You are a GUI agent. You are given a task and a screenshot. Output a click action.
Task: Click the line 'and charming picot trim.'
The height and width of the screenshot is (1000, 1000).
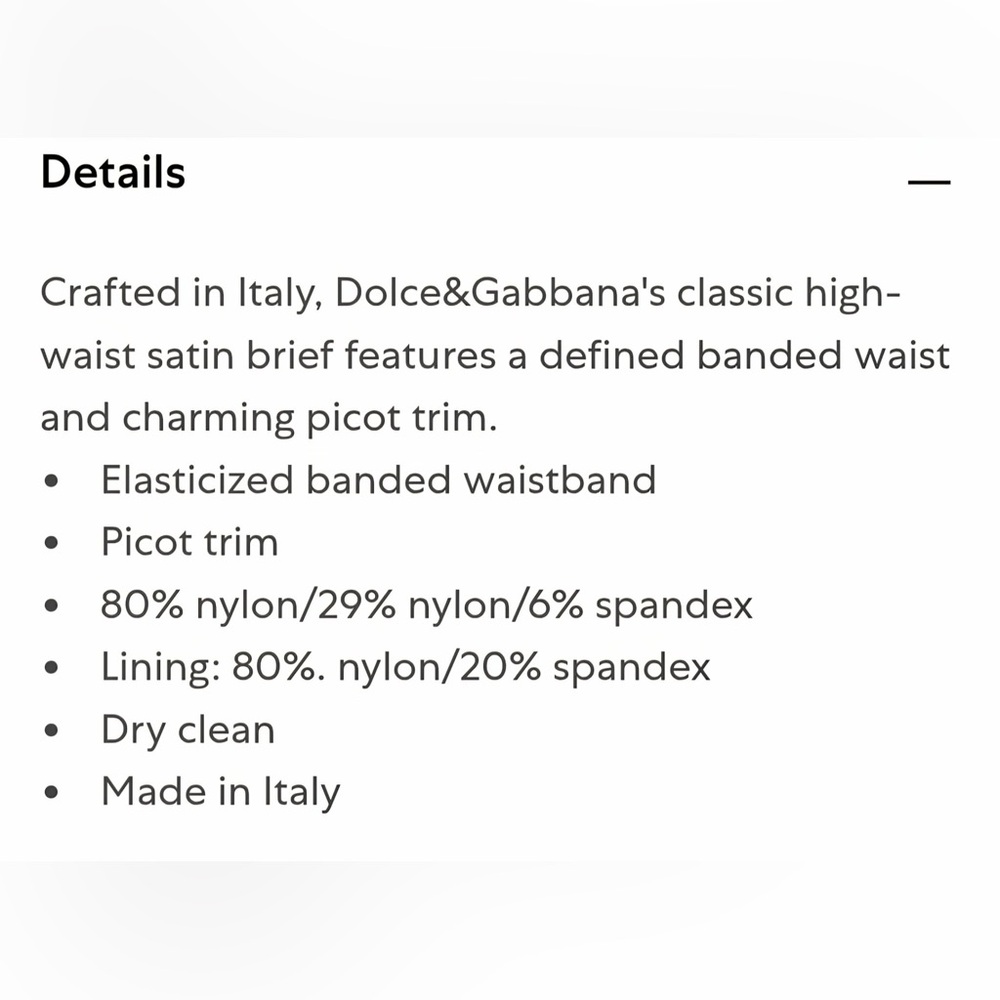268,419
